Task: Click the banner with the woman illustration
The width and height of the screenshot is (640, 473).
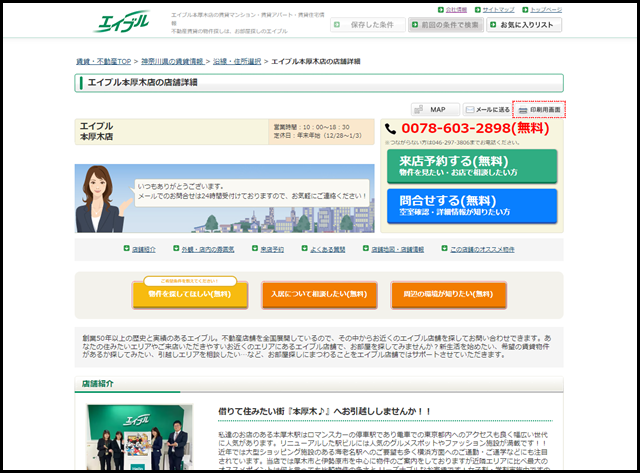Action: (224, 198)
